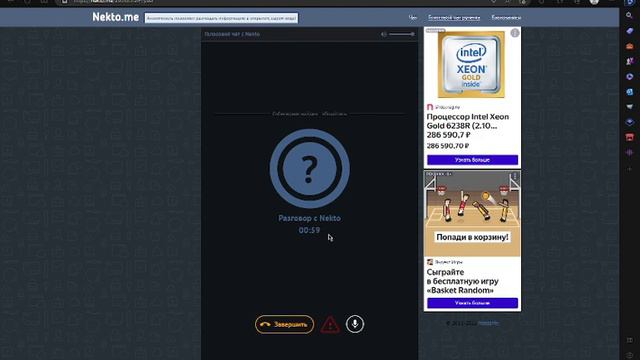The height and width of the screenshot is (360, 640).
Task: Click the Basket Random game ad image
Action: click(472, 214)
